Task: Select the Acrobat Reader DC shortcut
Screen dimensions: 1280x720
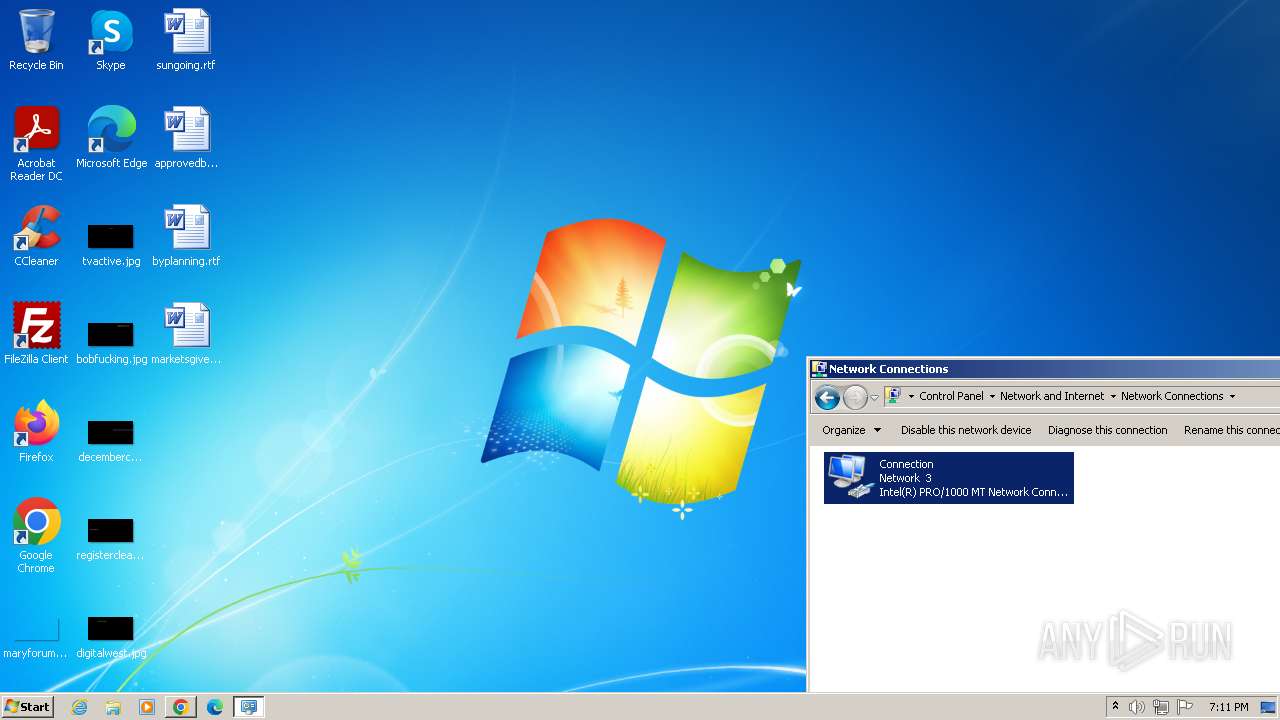Action: [x=36, y=144]
